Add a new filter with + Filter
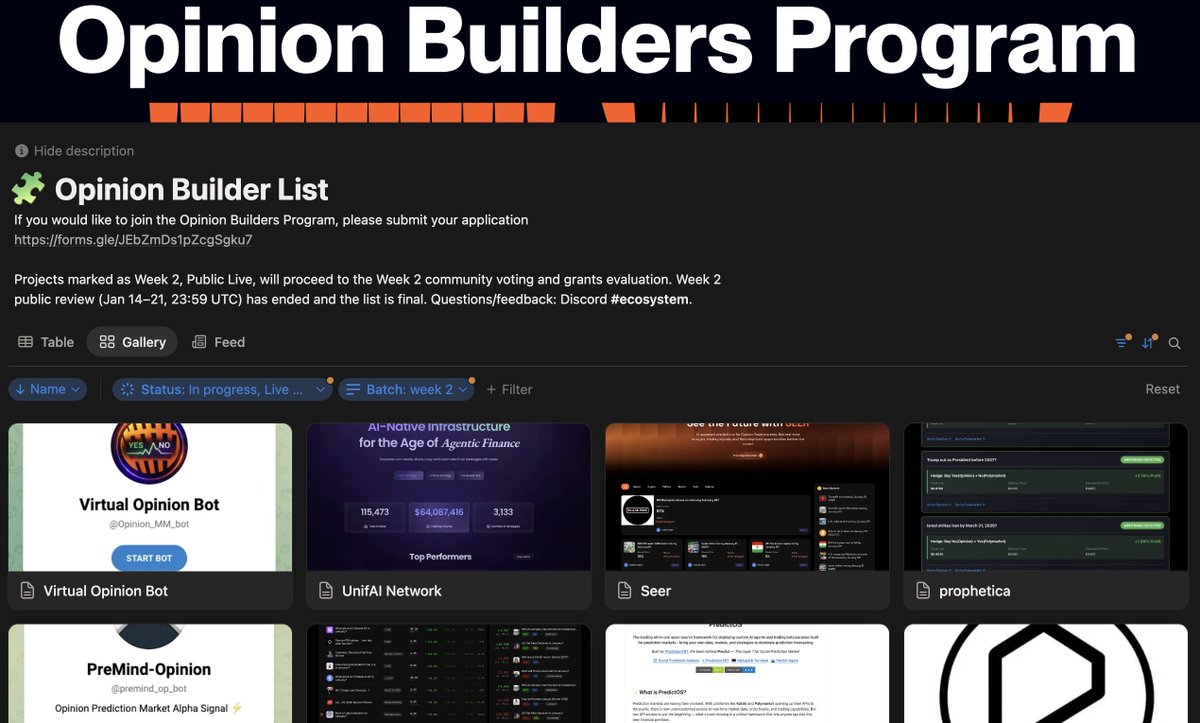Viewport: 1200px width, 723px height. click(509, 389)
